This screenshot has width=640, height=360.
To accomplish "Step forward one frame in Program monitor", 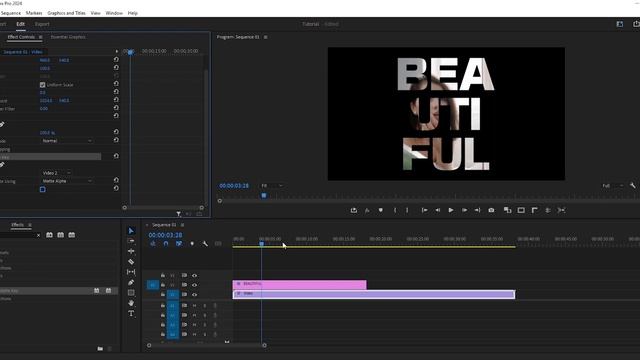I will 464,210.
